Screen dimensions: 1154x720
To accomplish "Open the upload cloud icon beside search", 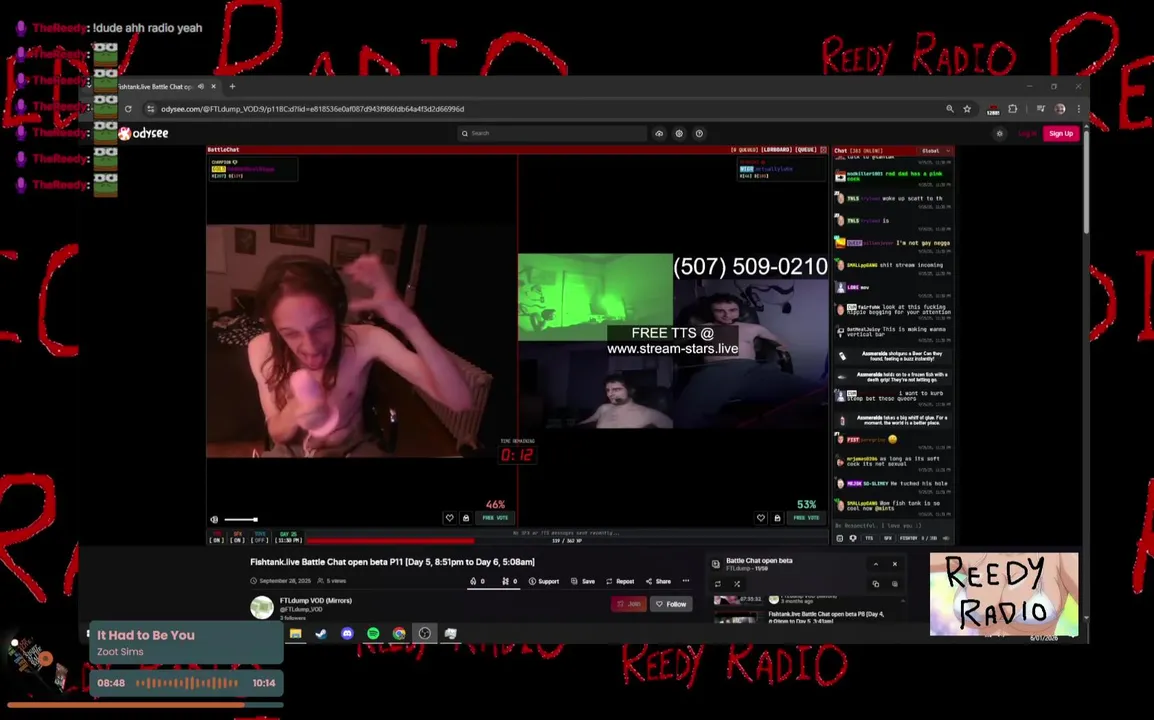I will (659, 133).
